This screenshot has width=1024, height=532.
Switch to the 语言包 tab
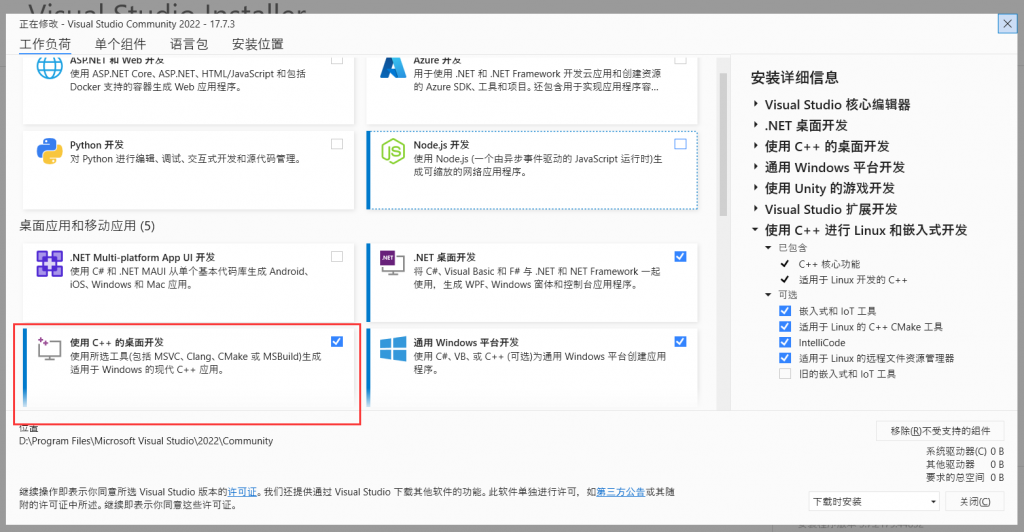click(189, 44)
